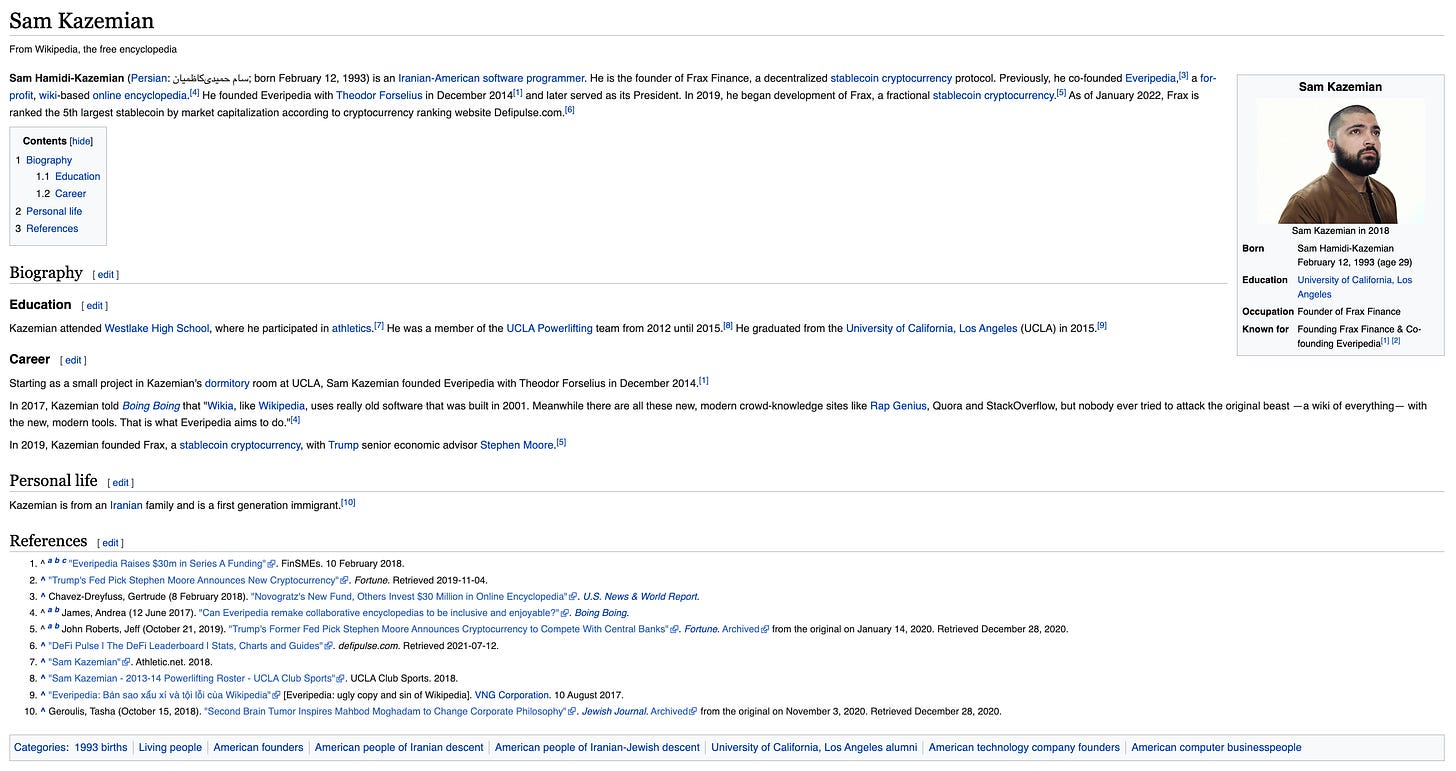Click citation [8] after 2015
Screen dimensions: 1456x771
coord(728,325)
